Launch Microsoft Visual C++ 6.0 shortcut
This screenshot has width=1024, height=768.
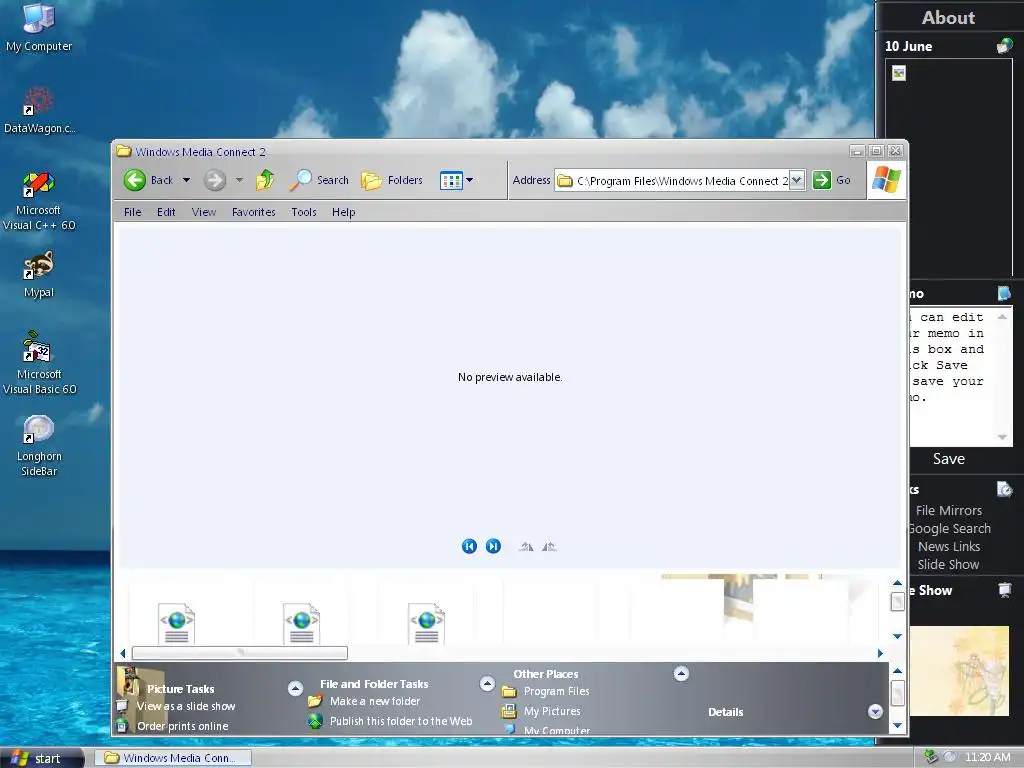pos(39,200)
